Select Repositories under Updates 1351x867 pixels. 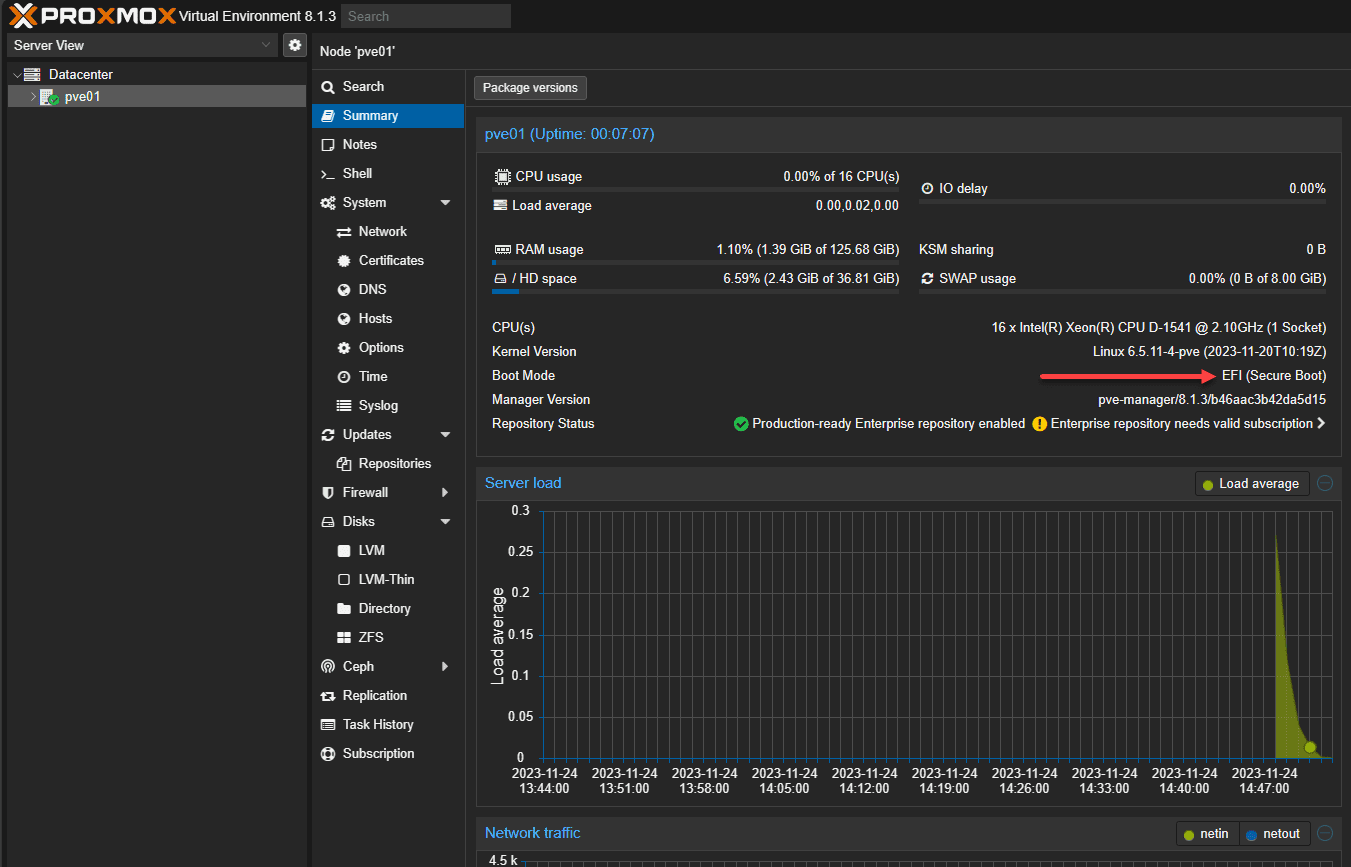(x=394, y=464)
